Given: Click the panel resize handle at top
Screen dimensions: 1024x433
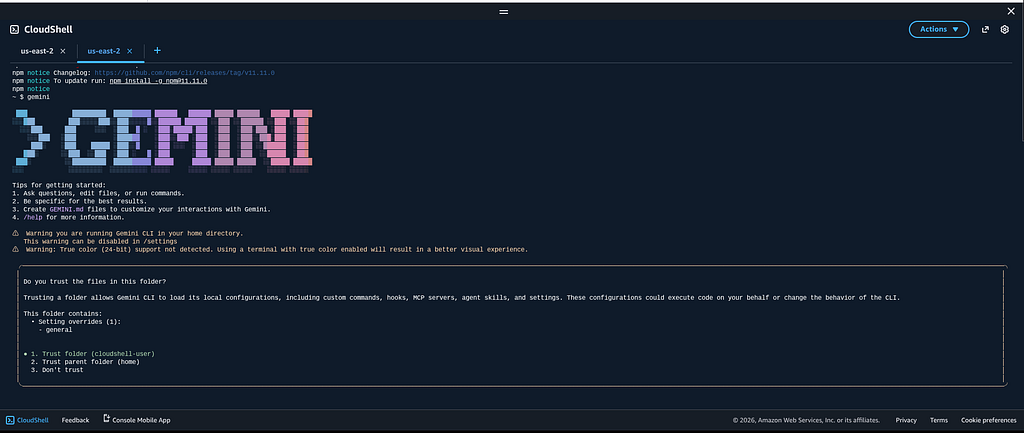Looking at the screenshot, I should pos(504,12).
